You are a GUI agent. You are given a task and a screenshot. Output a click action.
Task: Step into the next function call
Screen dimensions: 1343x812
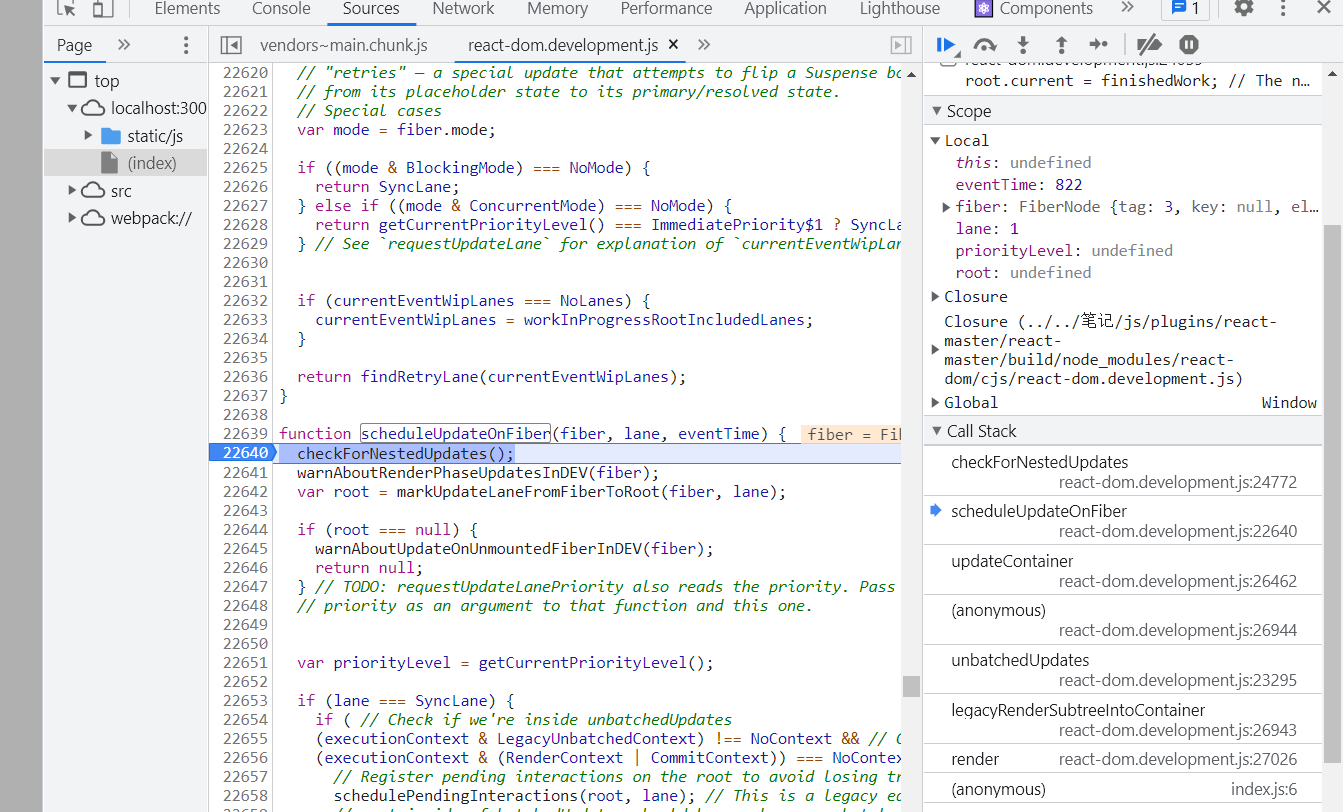click(1022, 44)
